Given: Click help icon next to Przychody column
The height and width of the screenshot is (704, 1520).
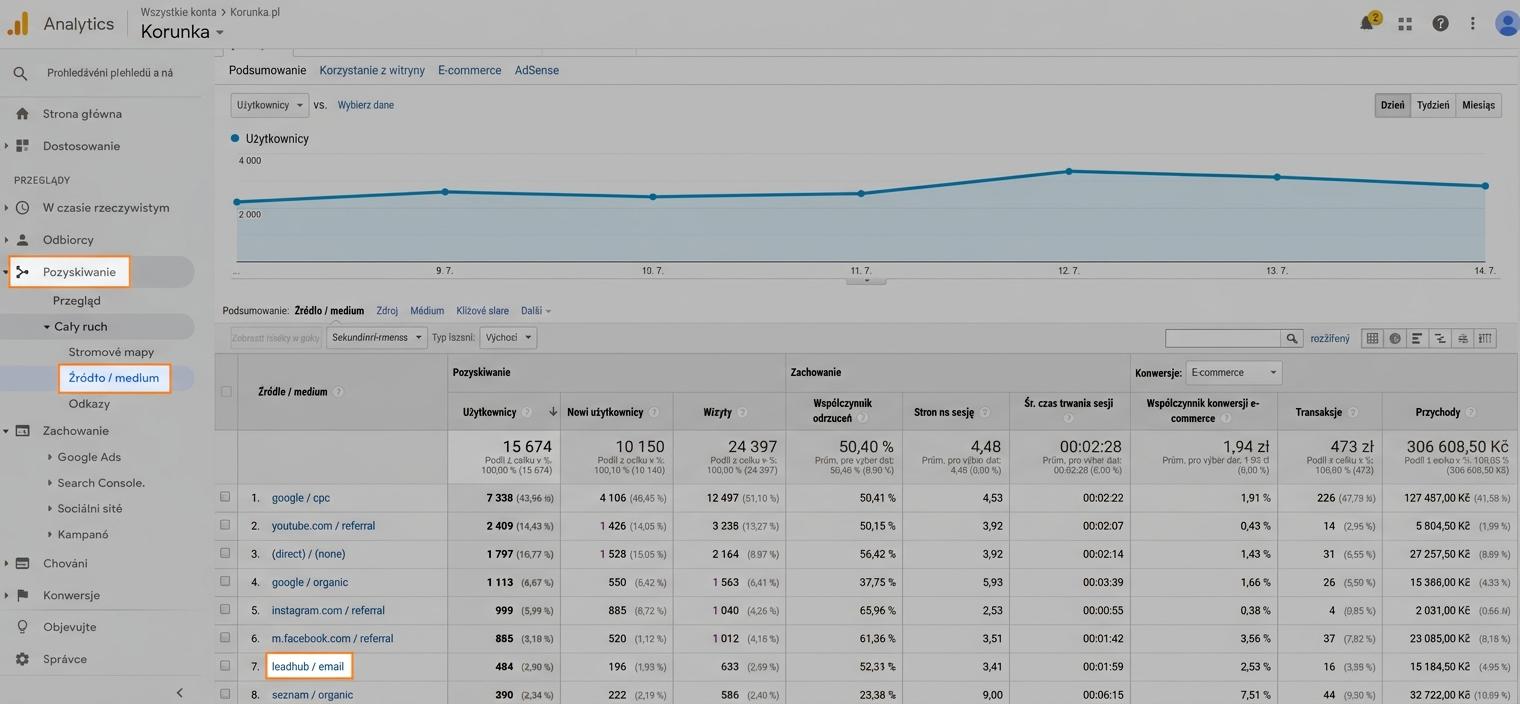Looking at the screenshot, I should tap(1471, 412).
